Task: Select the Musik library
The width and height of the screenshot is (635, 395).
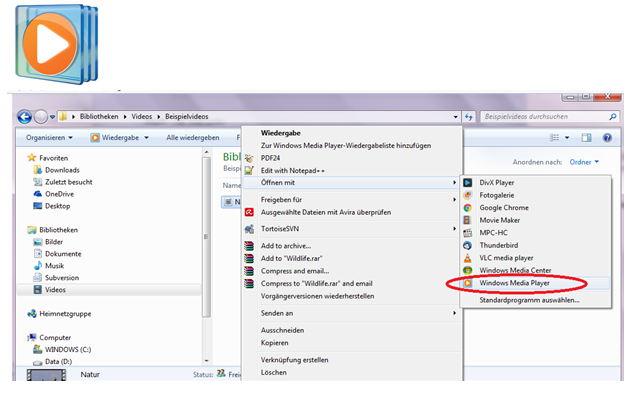Action: [54, 266]
